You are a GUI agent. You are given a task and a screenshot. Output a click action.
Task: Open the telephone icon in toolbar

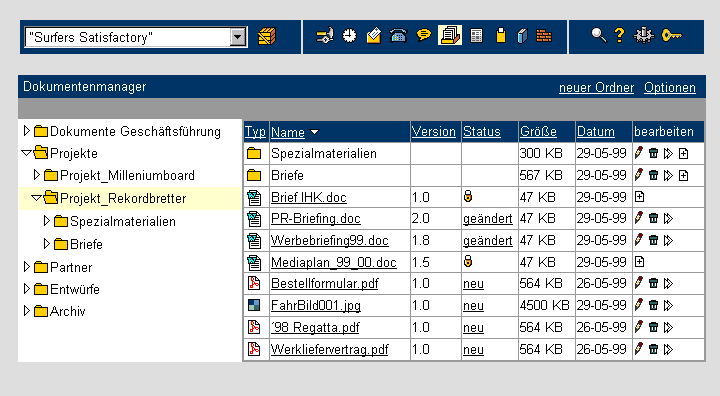(x=398, y=35)
